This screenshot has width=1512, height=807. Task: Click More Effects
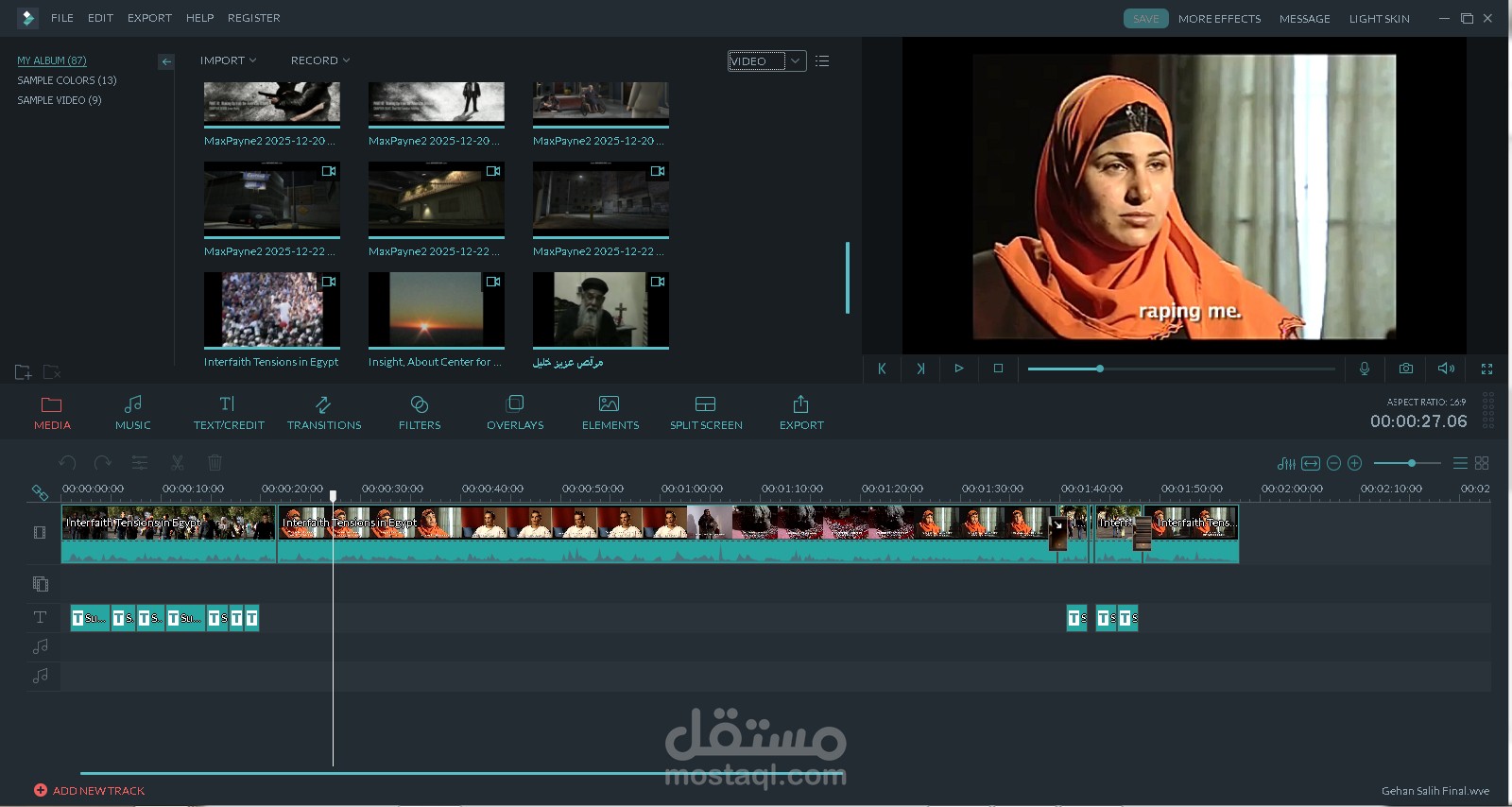tap(1219, 19)
